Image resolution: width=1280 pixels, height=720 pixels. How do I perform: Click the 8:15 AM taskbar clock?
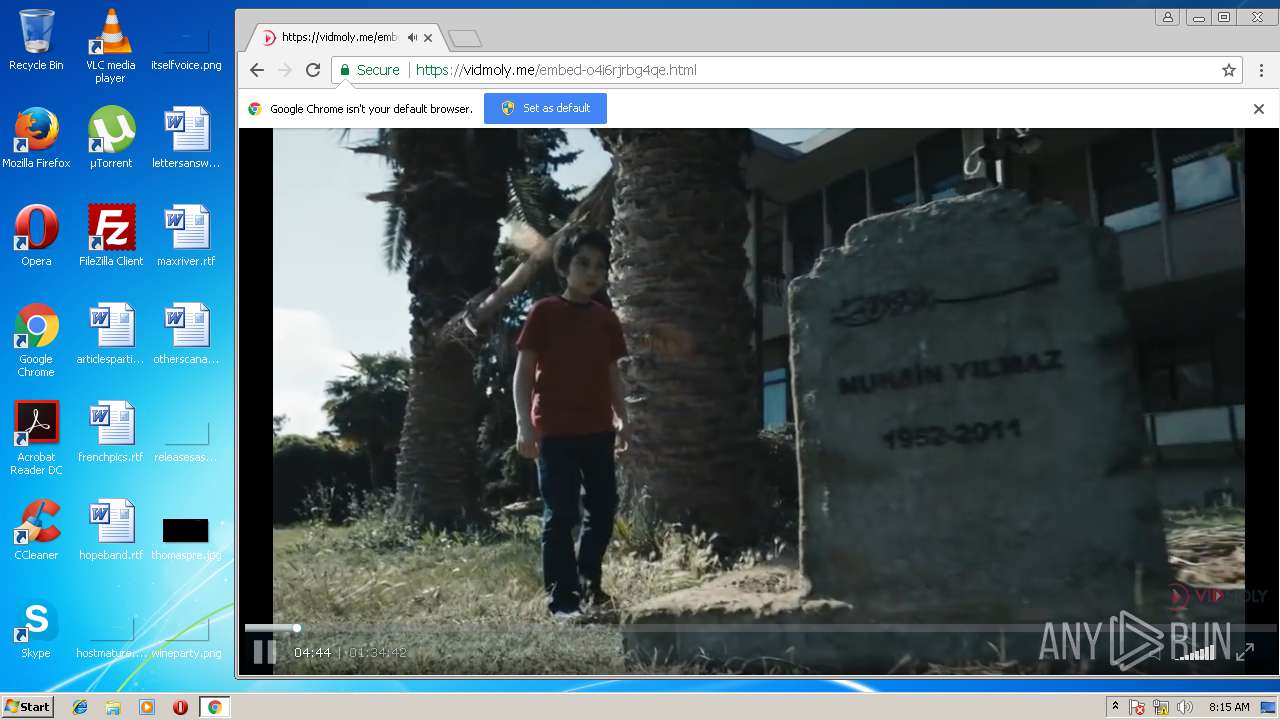click(x=1229, y=707)
